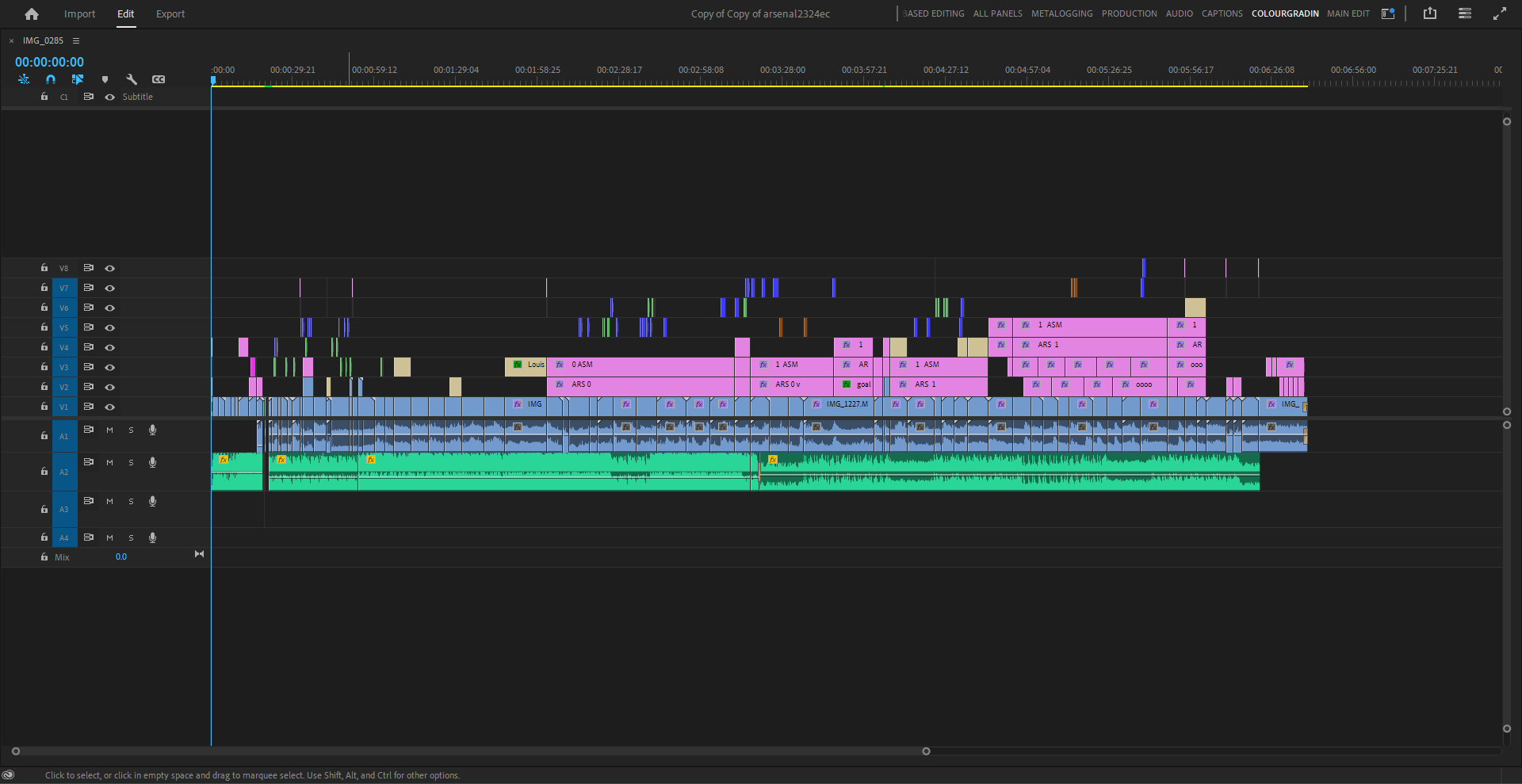Select COLOURGRADIN workspace
This screenshot has width=1522, height=784.
[1285, 13]
